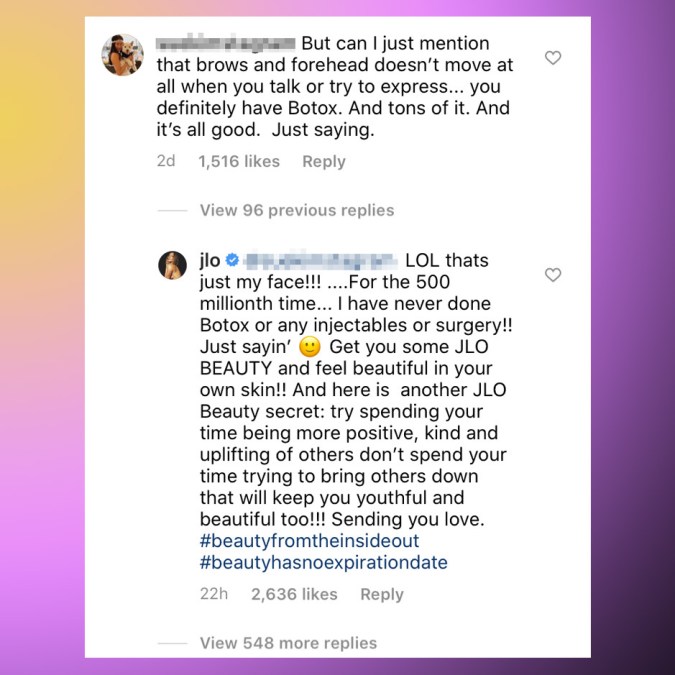Click Reply beneath jlo's response

[x=381, y=594]
